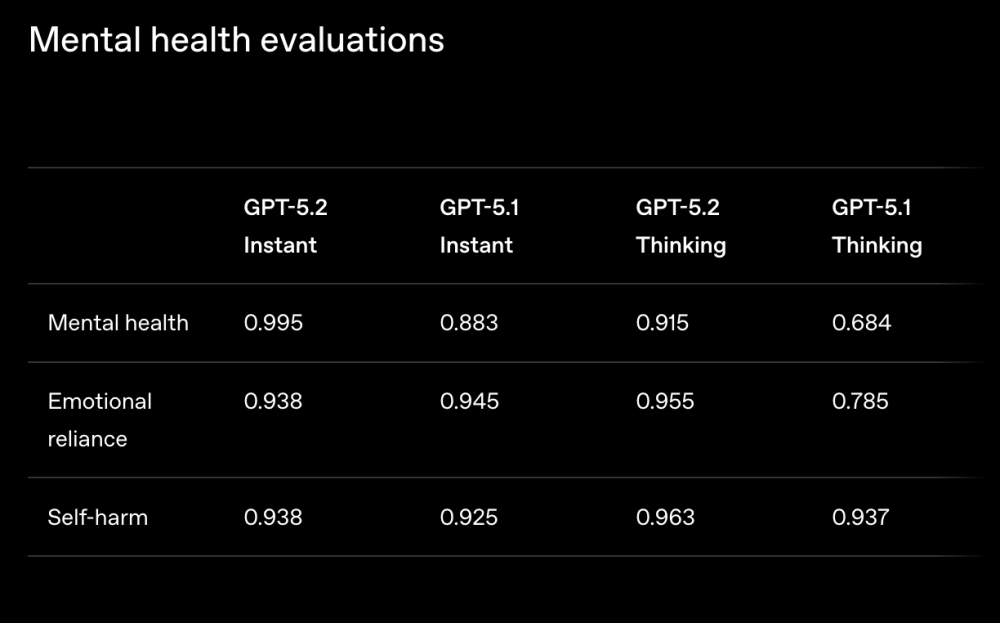The image size is (1000, 623).
Task: Select the 0.883 score cell
Action: pyautogui.click(x=469, y=323)
